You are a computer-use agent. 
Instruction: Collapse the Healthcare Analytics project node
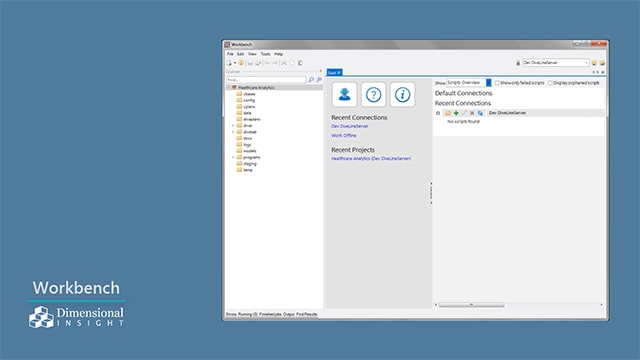[228, 88]
